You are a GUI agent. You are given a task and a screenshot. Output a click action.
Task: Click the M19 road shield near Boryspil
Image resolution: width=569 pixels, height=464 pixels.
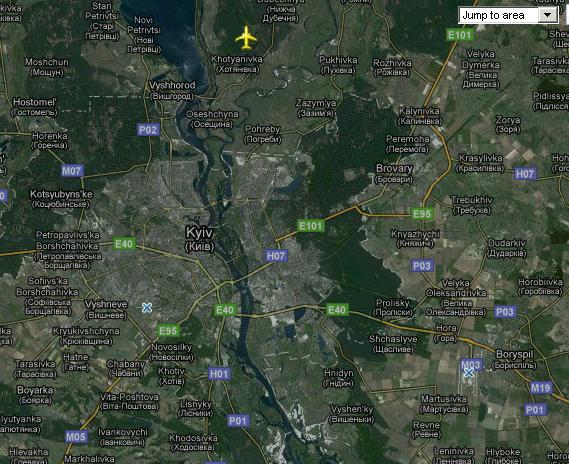tap(541, 388)
